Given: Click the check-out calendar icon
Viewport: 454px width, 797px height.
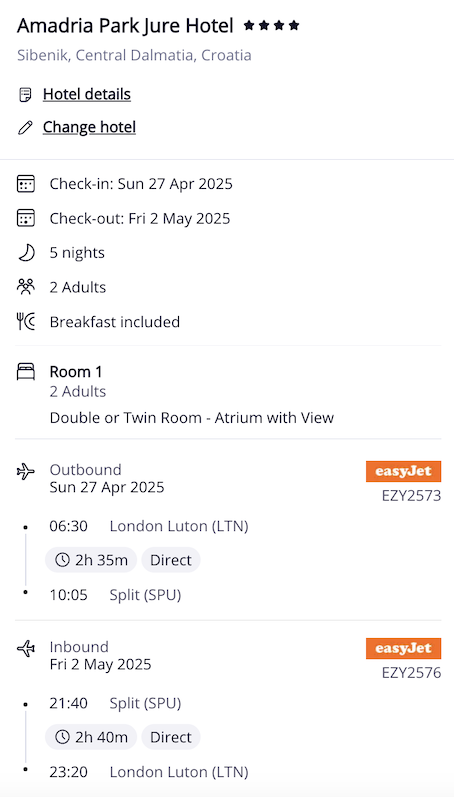Looking at the screenshot, I should [x=26, y=218].
